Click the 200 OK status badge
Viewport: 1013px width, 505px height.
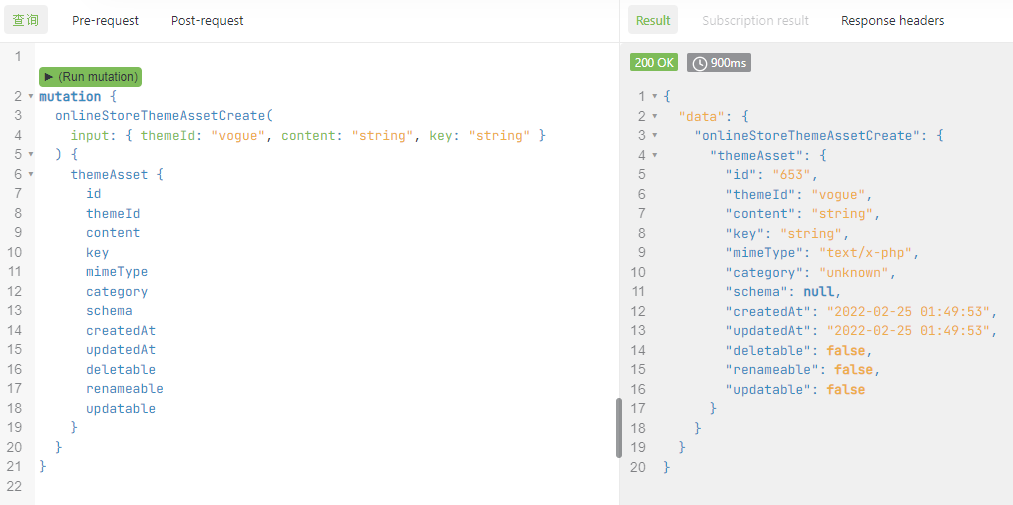[x=654, y=63]
